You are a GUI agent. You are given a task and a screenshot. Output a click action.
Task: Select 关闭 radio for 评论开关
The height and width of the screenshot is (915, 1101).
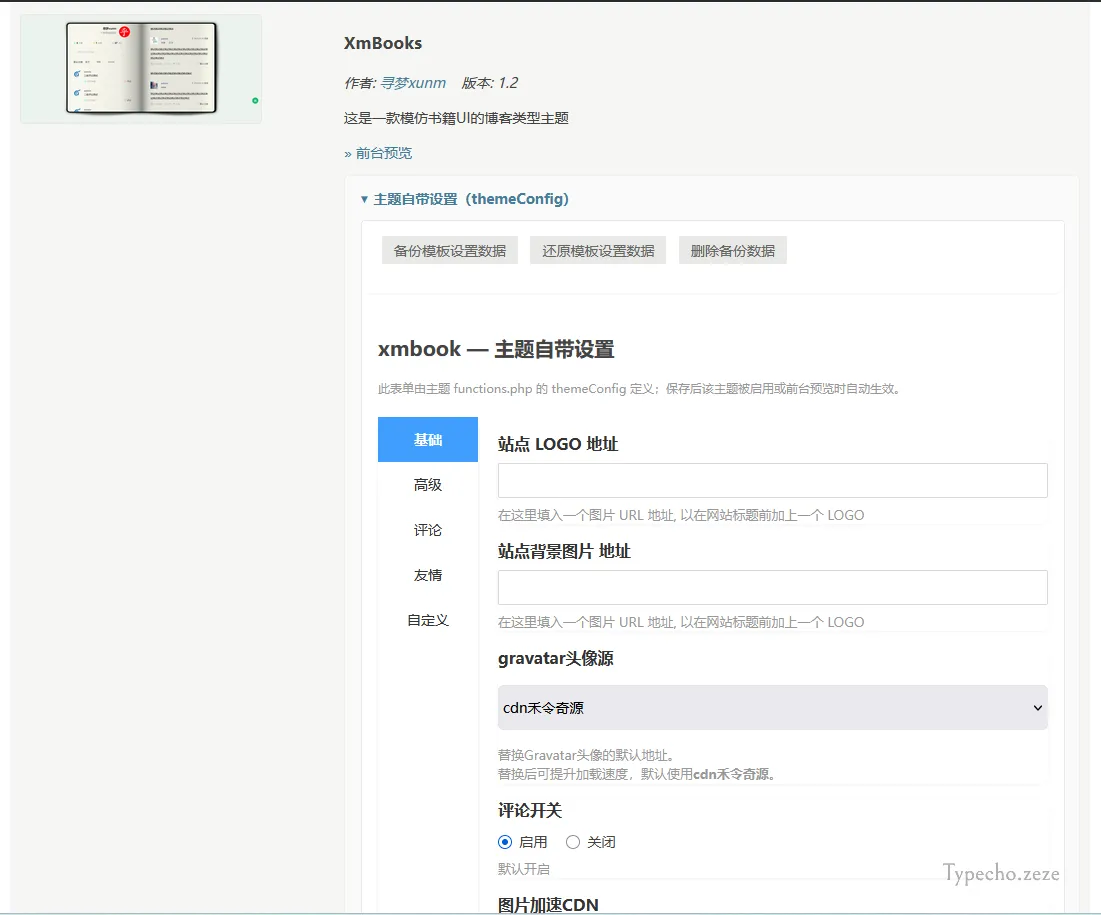point(573,842)
